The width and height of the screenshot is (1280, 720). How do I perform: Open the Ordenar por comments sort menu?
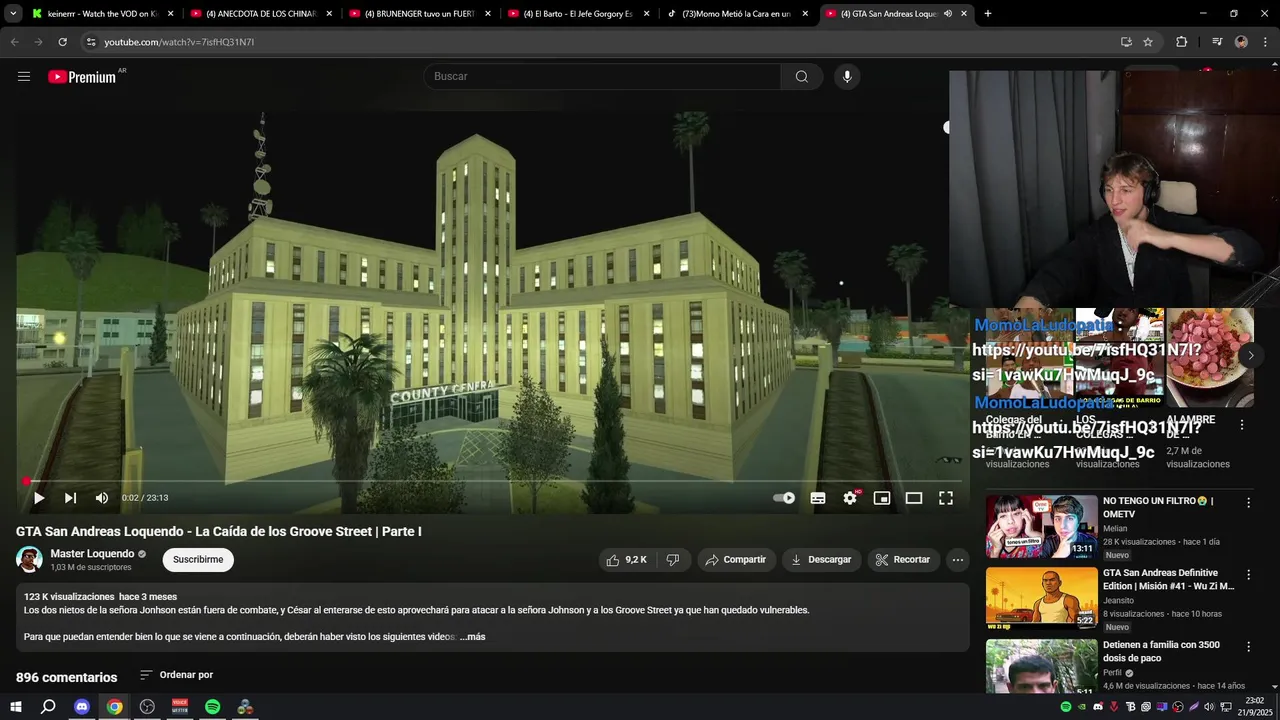(176, 675)
